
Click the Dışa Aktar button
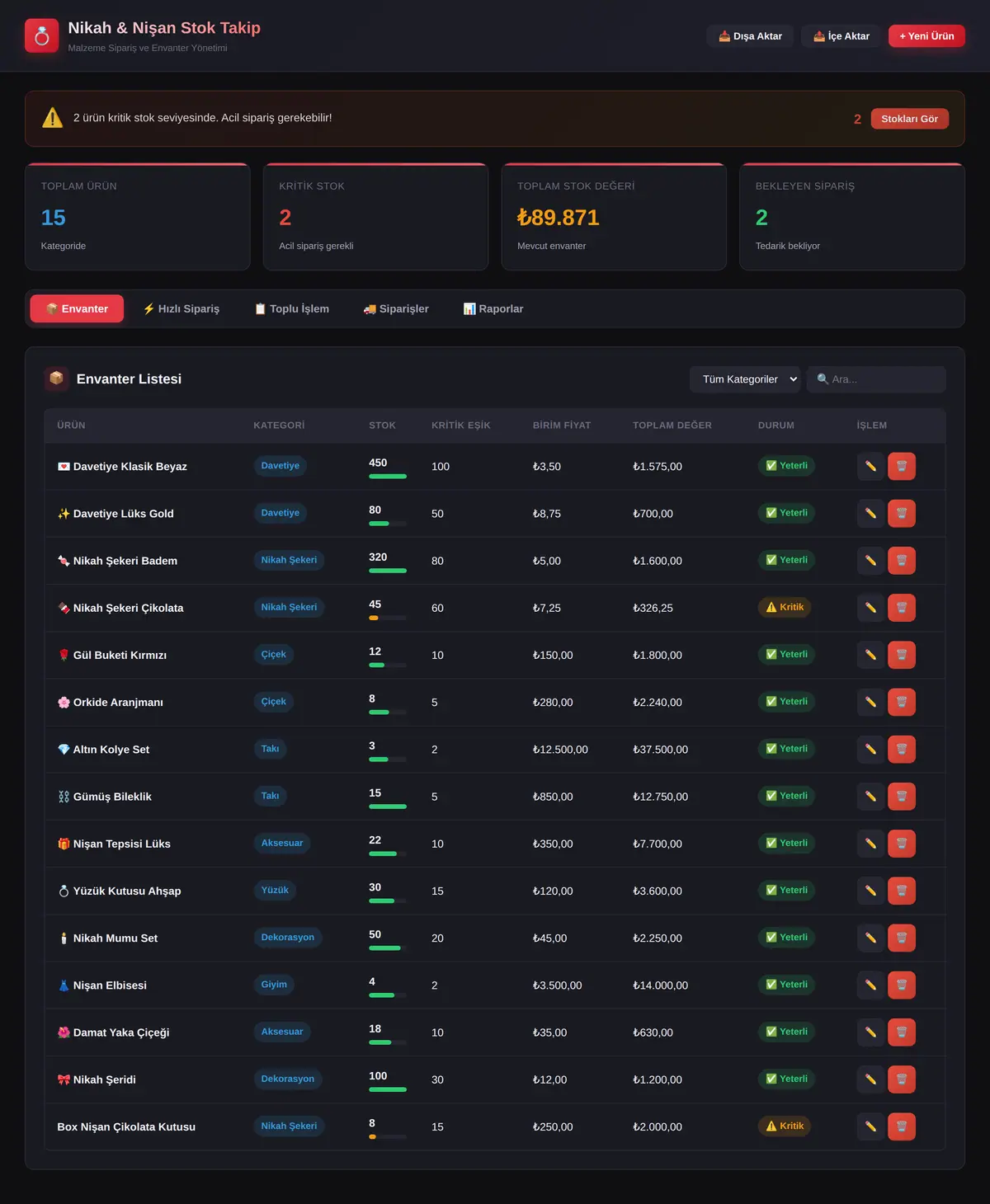[x=750, y=36]
